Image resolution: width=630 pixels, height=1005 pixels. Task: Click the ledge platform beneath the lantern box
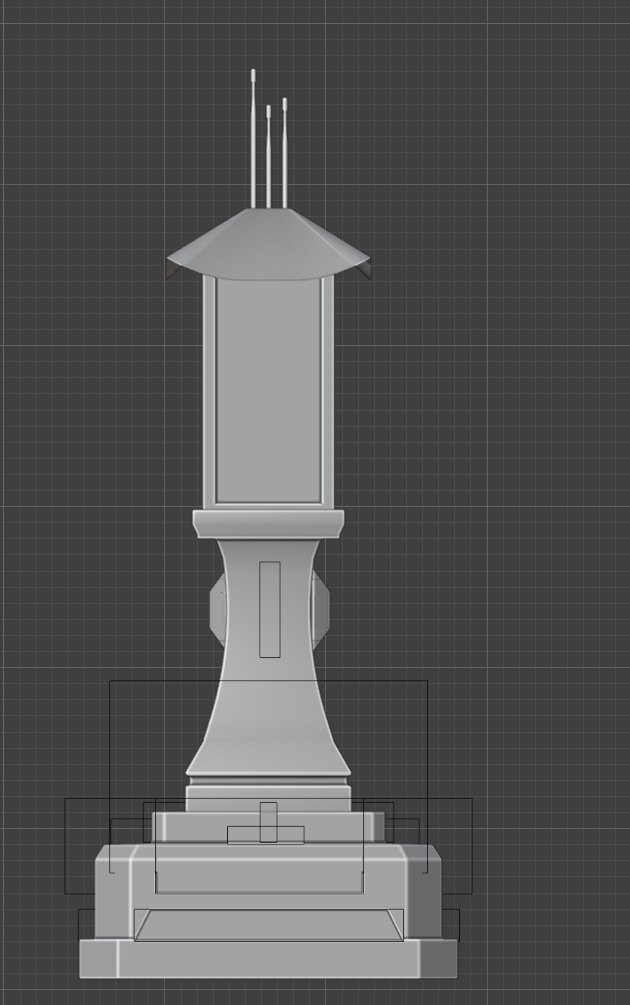point(268,524)
